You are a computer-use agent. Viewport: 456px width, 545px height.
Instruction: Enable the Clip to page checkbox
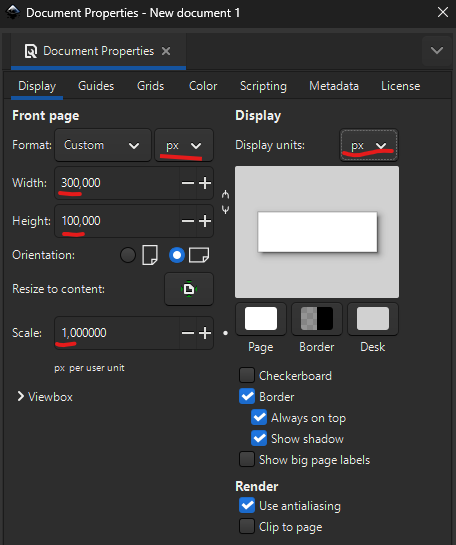click(247, 527)
